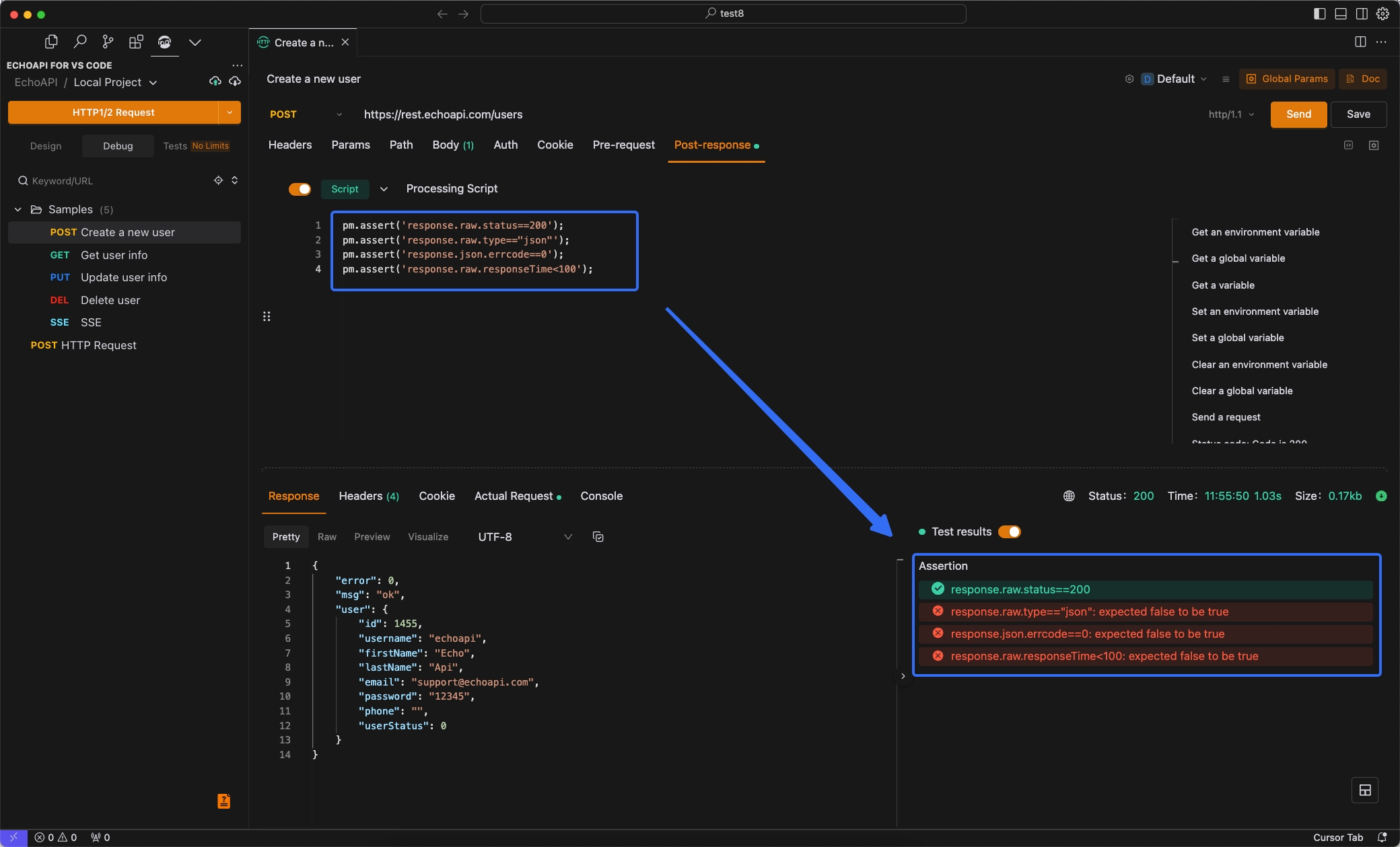
Task: Click the split editor icon
Action: (x=1360, y=42)
